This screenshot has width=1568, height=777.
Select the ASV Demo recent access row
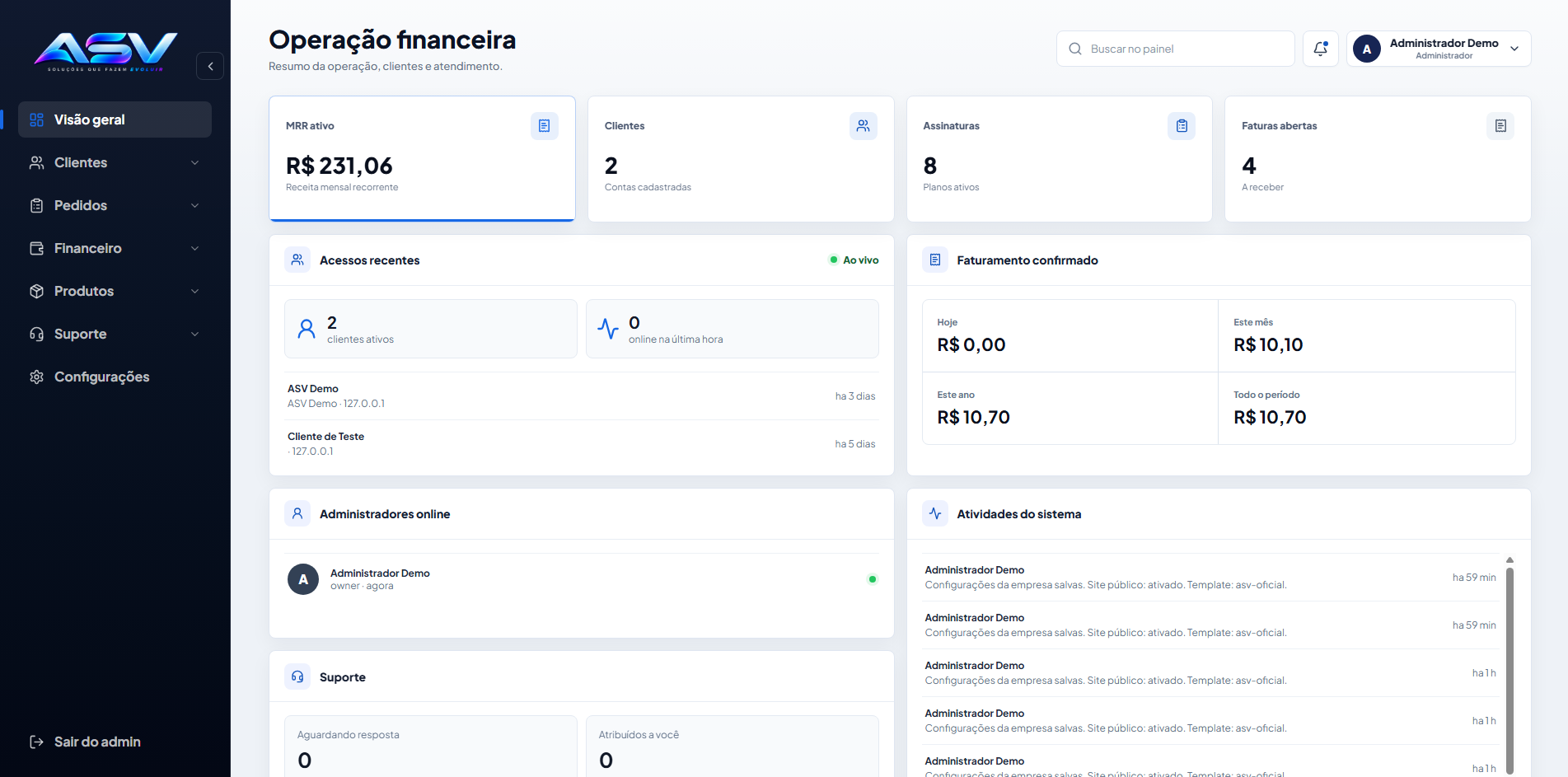coord(582,396)
